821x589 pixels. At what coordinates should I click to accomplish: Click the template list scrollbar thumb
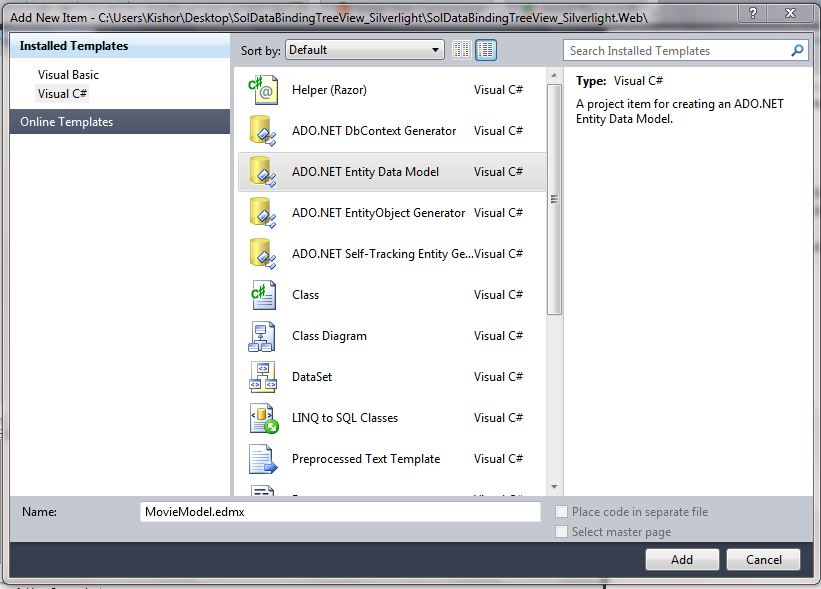[554, 199]
